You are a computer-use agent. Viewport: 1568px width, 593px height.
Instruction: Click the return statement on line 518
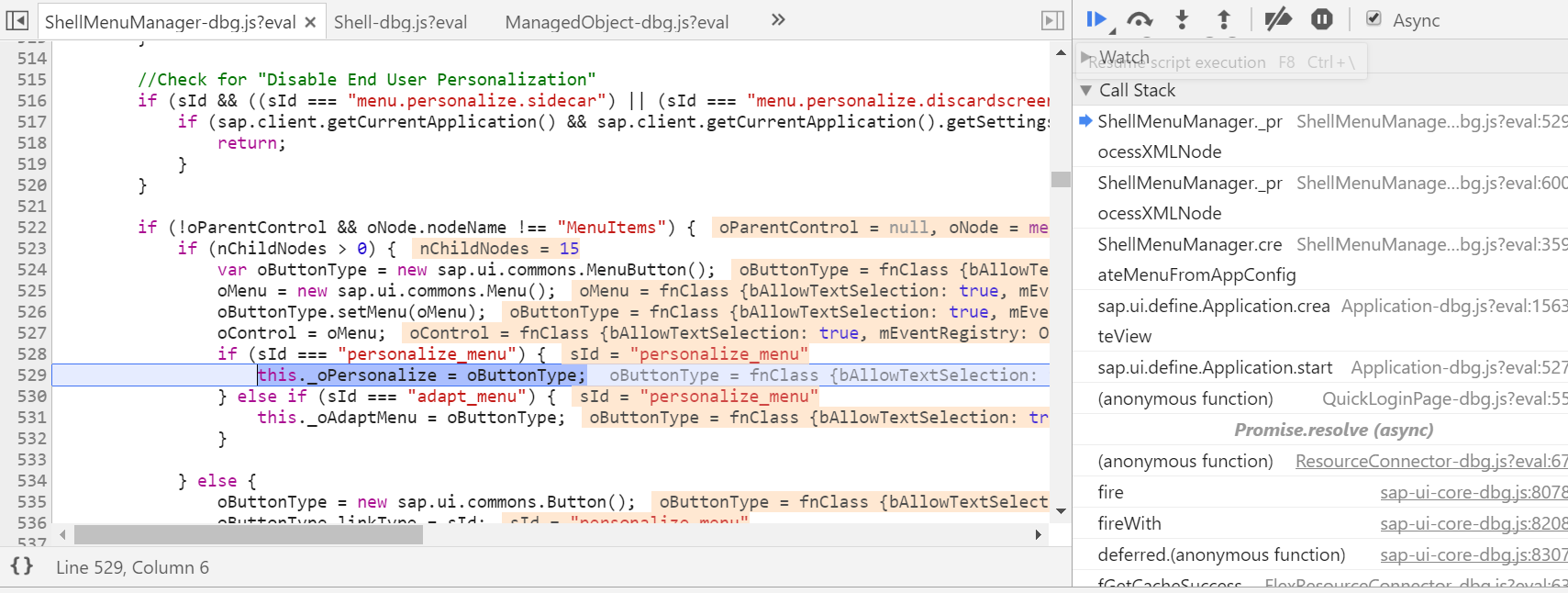tap(252, 142)
